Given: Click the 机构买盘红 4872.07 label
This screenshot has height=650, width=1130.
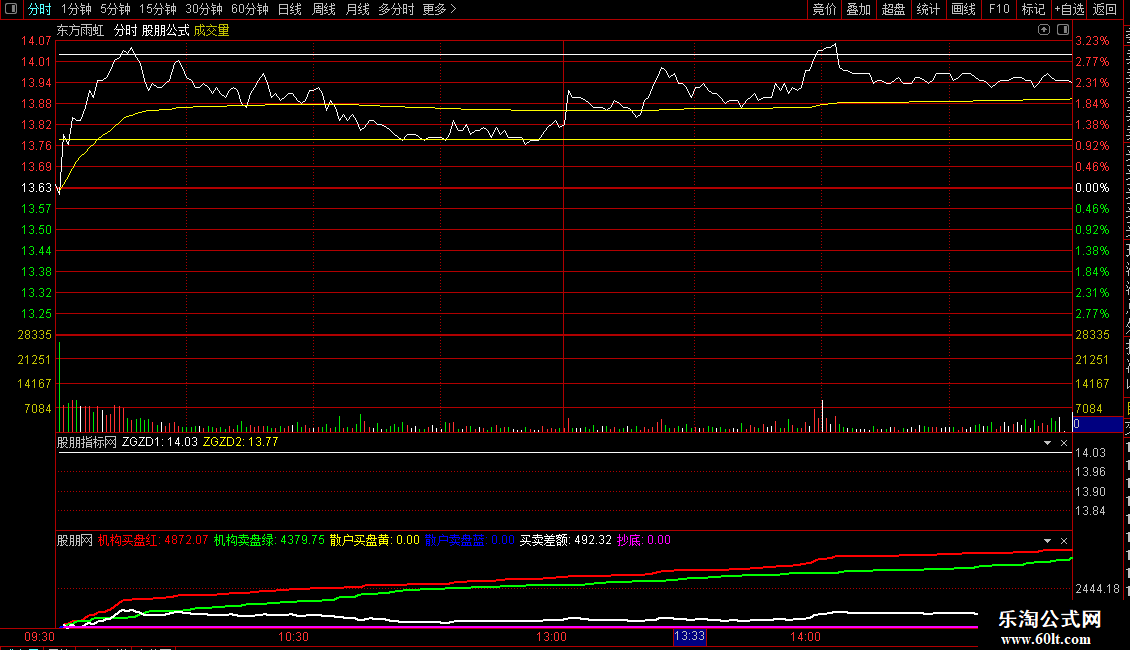Looking at the screenshot, I should tap(153, 540).
